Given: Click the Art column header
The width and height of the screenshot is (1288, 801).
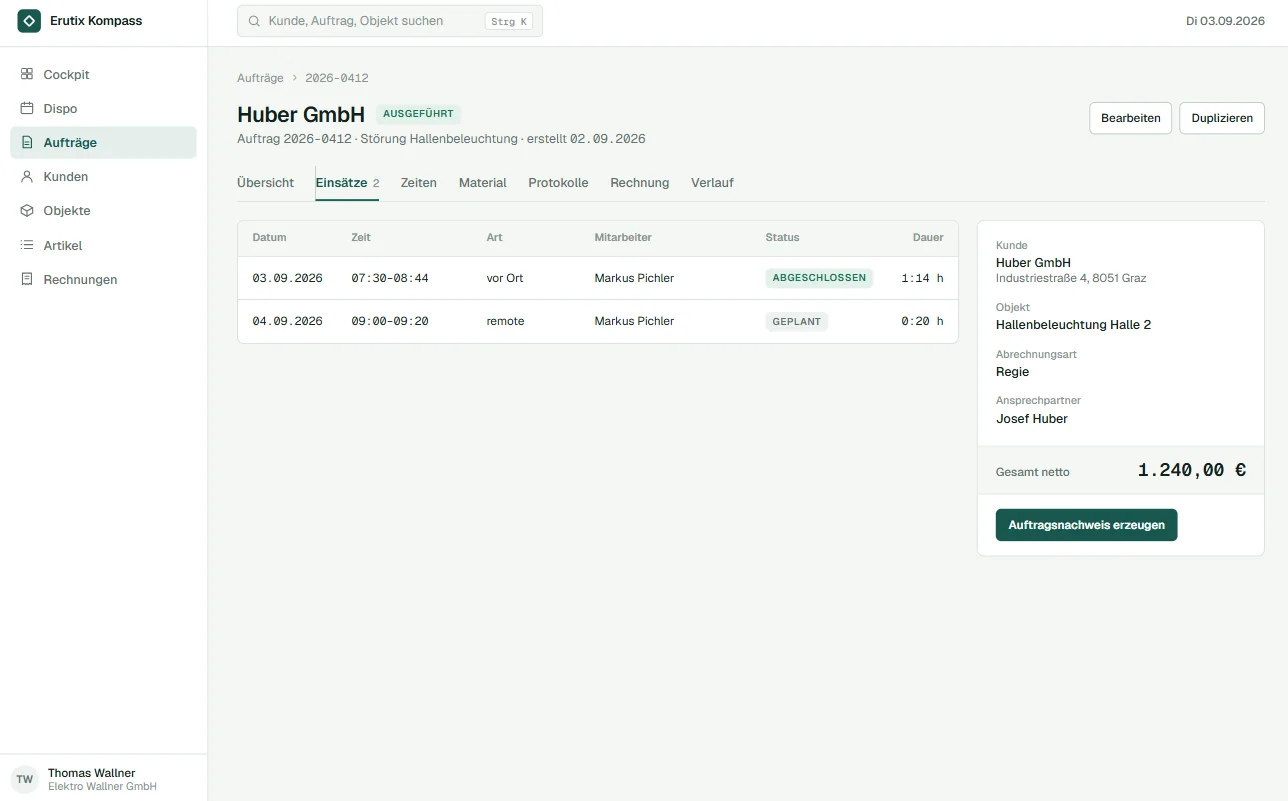Looking at the screenshot, I should point(494,238).
